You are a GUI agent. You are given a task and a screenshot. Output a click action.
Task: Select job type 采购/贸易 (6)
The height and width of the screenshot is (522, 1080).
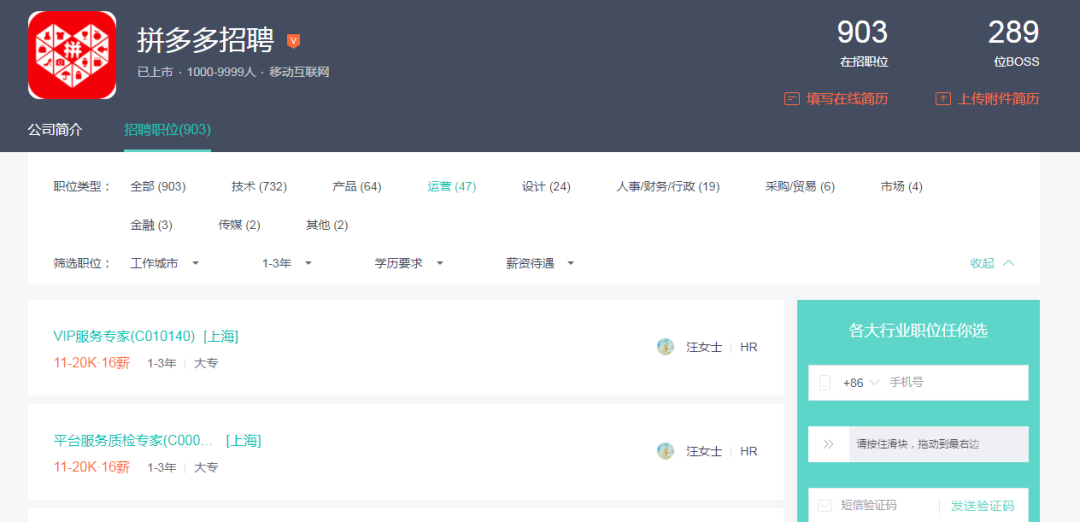pyautogui.click(x=800, y=187)
